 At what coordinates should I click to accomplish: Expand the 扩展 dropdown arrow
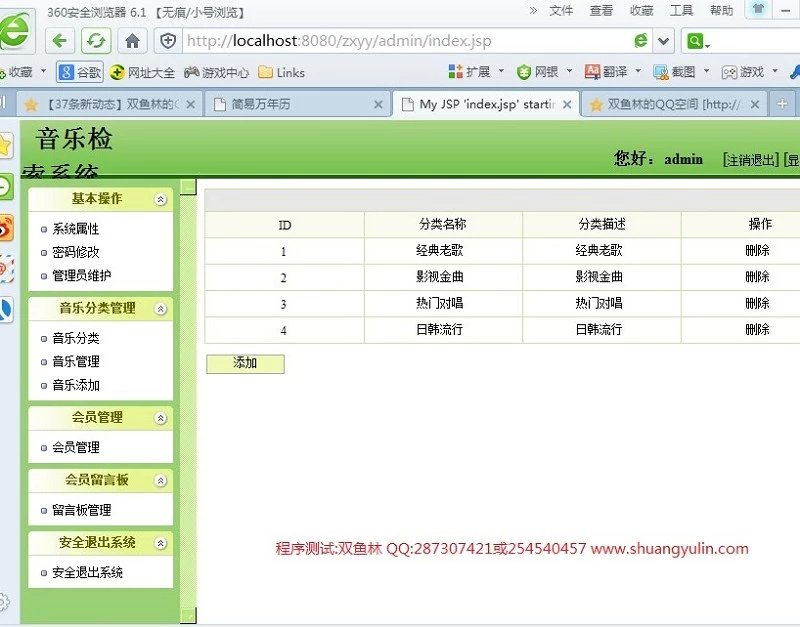501,71
